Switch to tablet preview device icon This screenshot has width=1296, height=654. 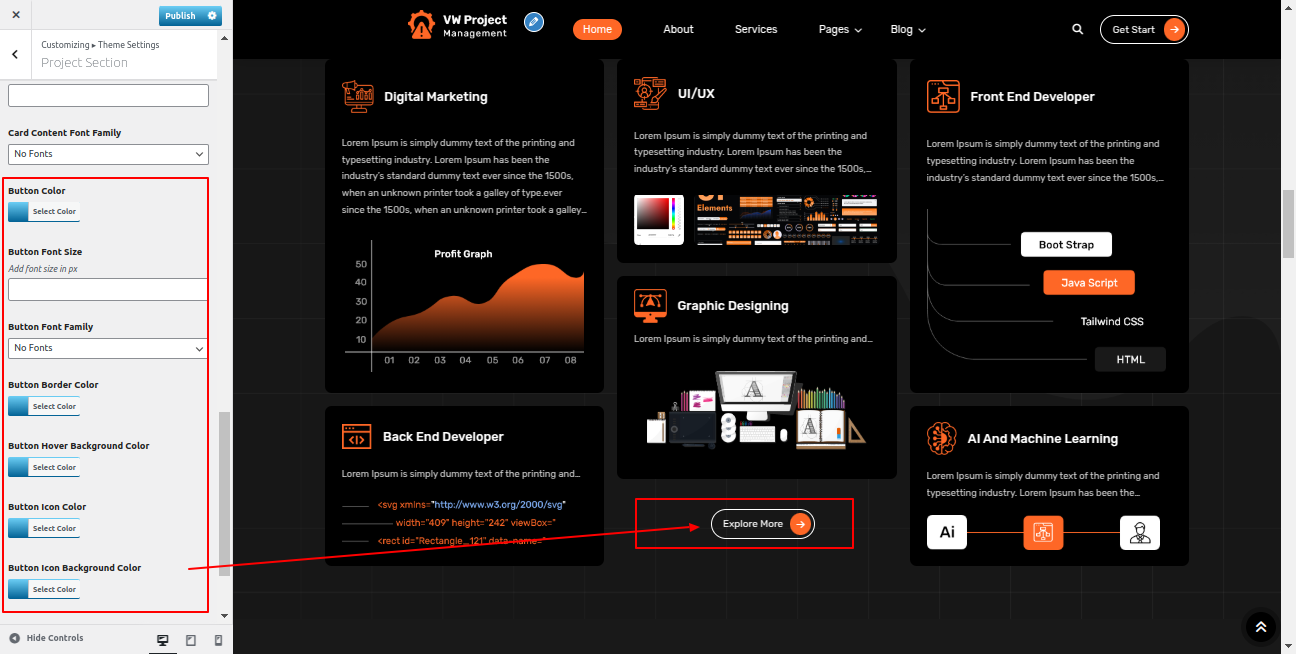[191, 640]
